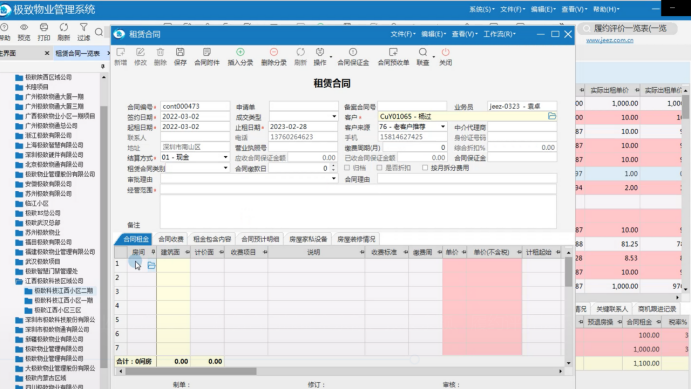Tick the 是否折扣 checkbox
This screenshot has width=691, height=389.
379,168
